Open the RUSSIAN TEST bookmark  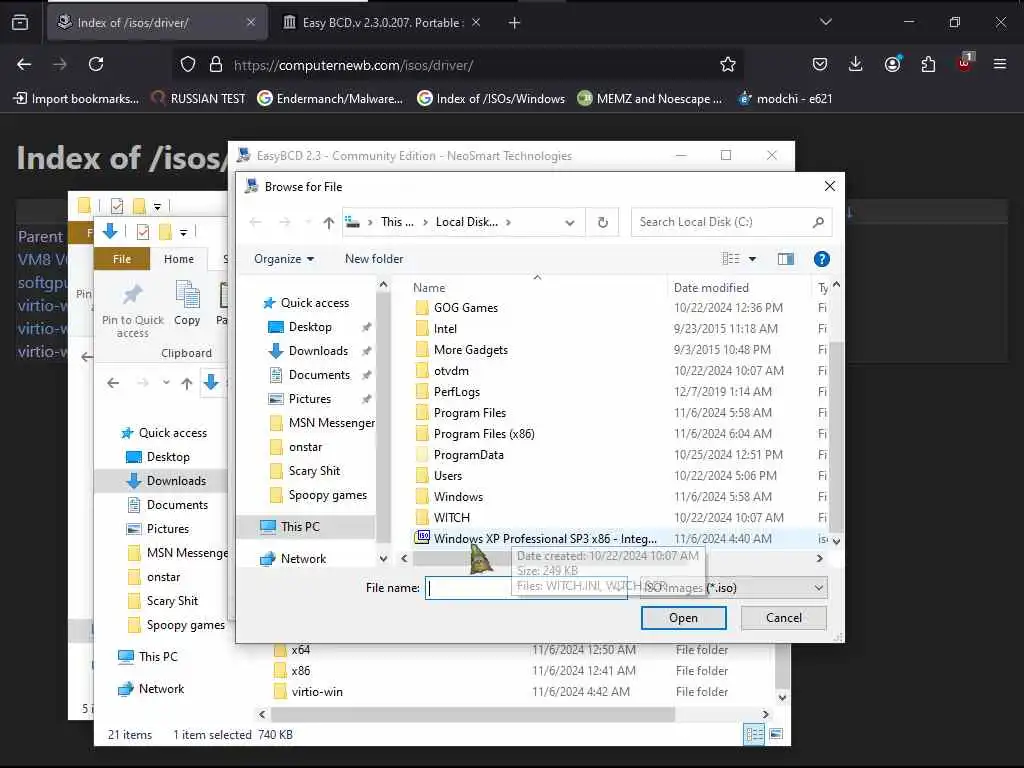[x=198, y=99]
